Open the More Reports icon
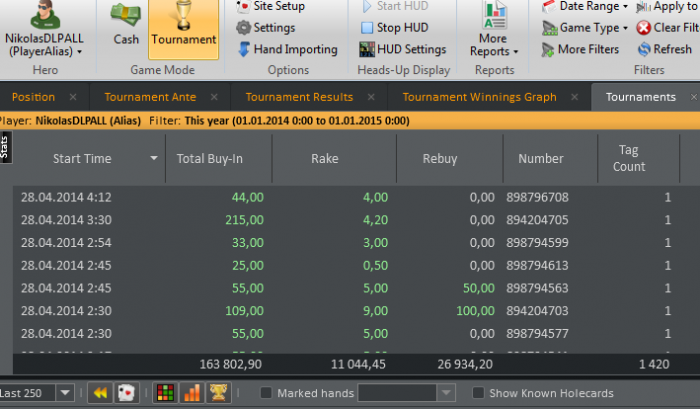 tap(495, 15)
